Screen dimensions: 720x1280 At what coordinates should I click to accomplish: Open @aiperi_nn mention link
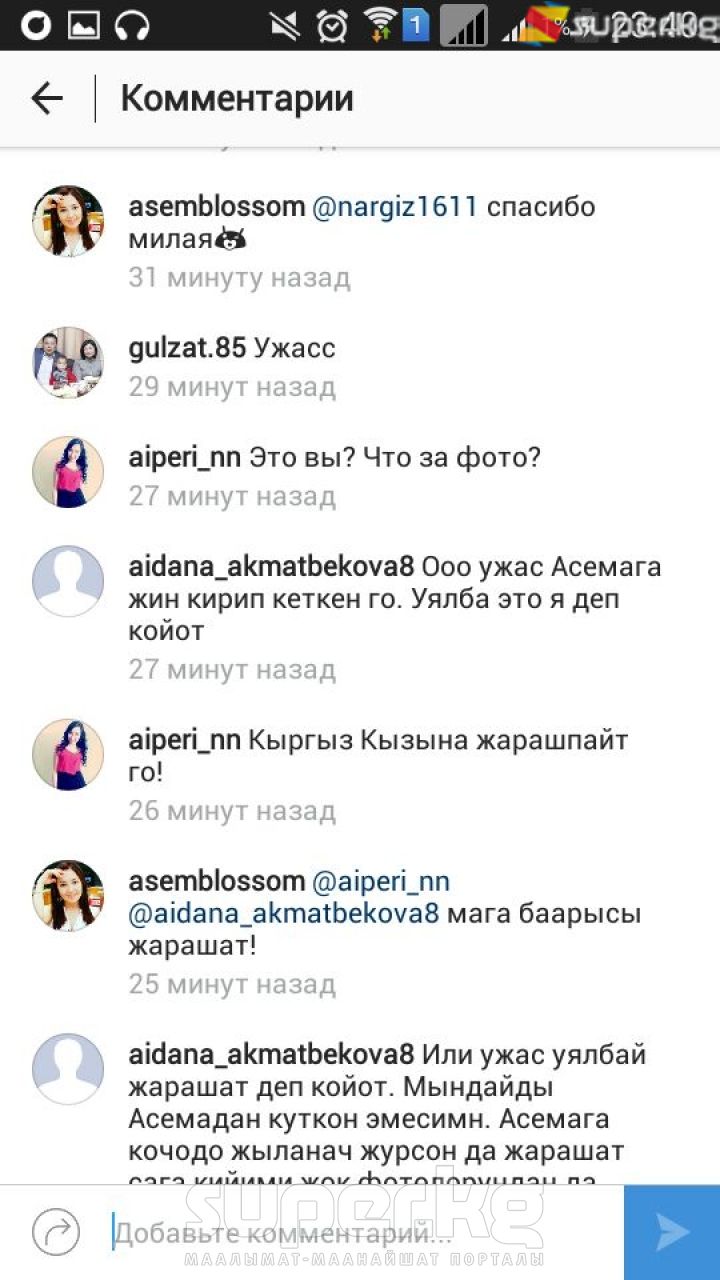(x=381, y=881)
